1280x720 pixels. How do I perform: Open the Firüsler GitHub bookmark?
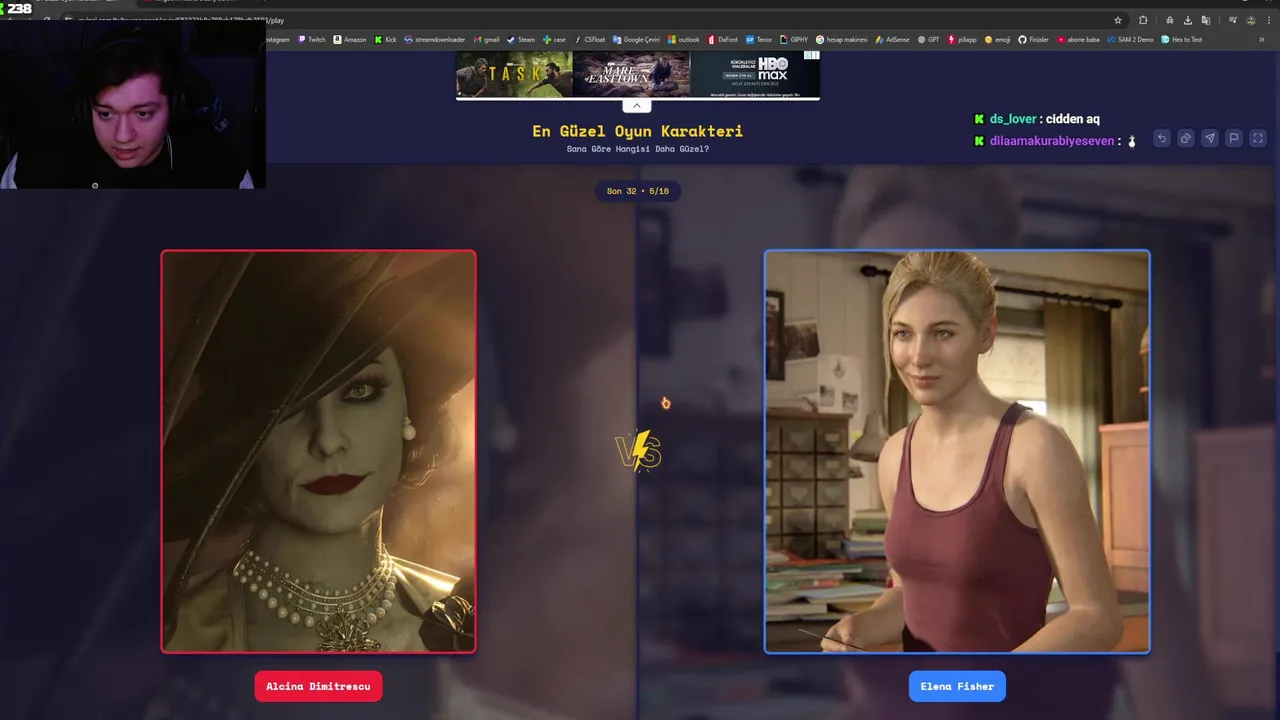pyautogui.click(x=1033, y=40)
